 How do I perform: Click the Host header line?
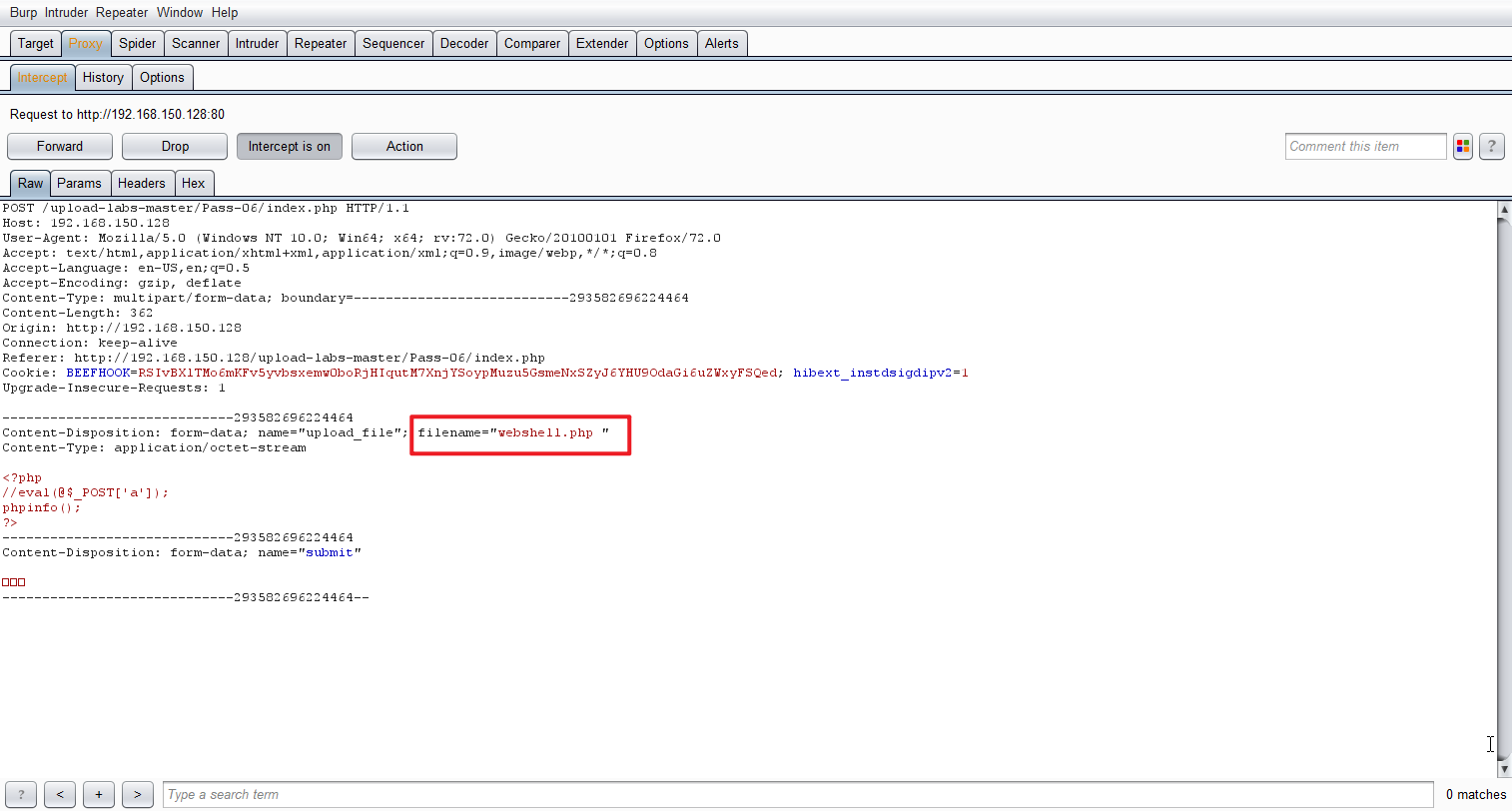(x=86, y=223)
